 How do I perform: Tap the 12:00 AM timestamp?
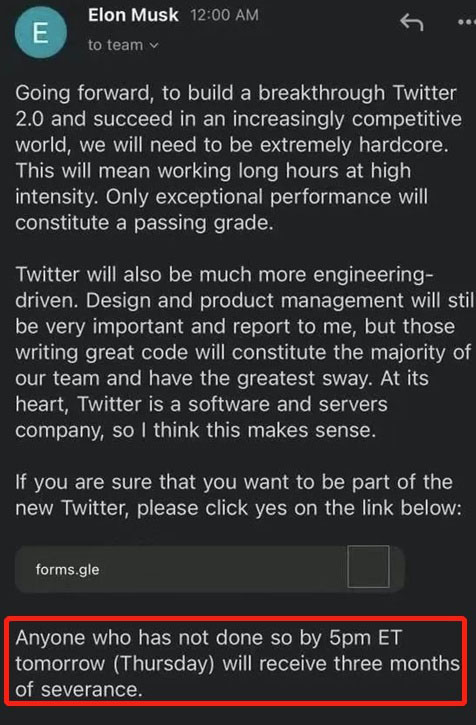224,15
